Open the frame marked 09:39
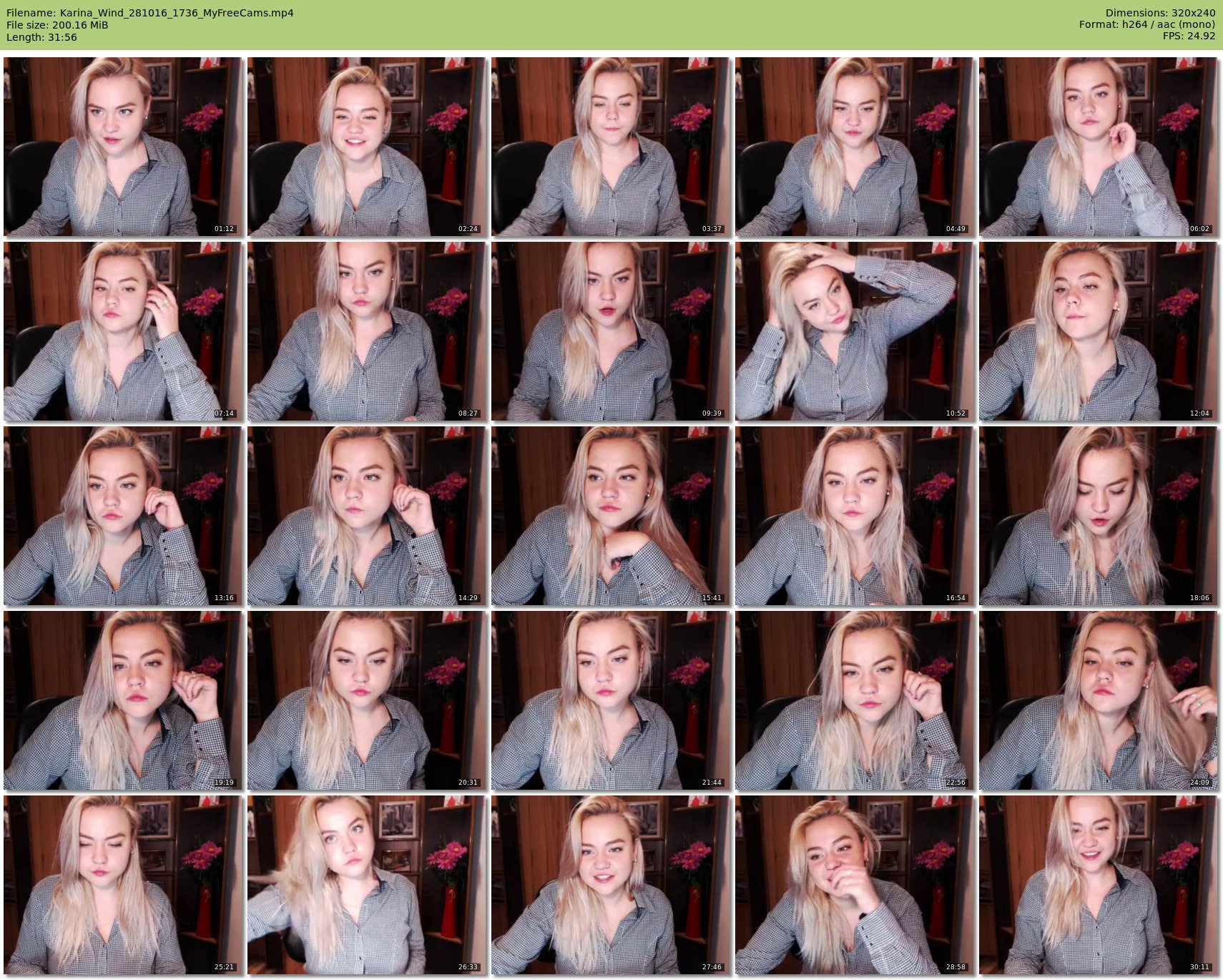1223x980 pixels. pyautogui.click(x=610, y=331)
